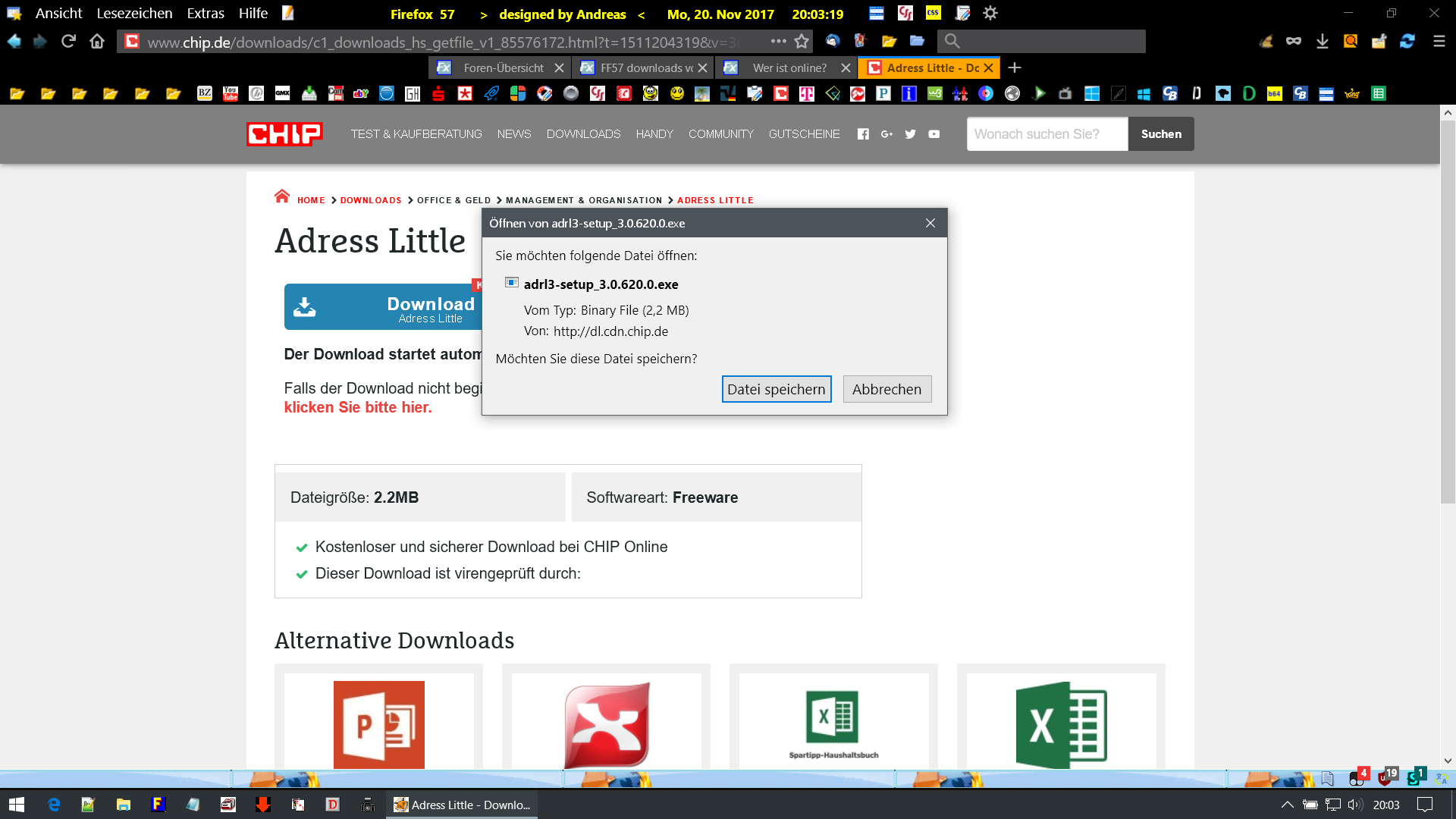Click CHIP's Twitter icon in header
The width and height of the screenshot is (1456, 819).
point(910,134)
